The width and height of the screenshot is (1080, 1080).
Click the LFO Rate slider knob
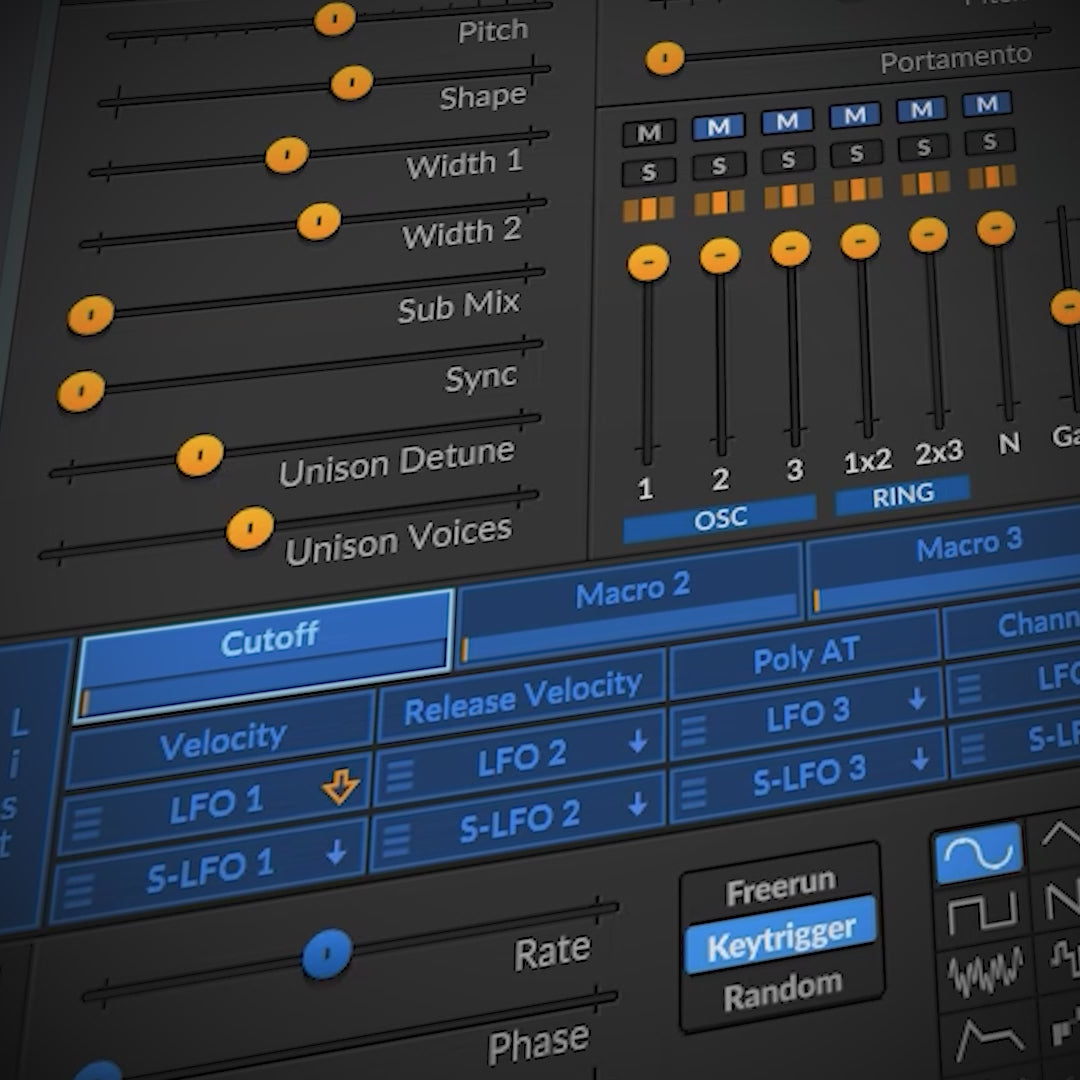pos(328,953)
